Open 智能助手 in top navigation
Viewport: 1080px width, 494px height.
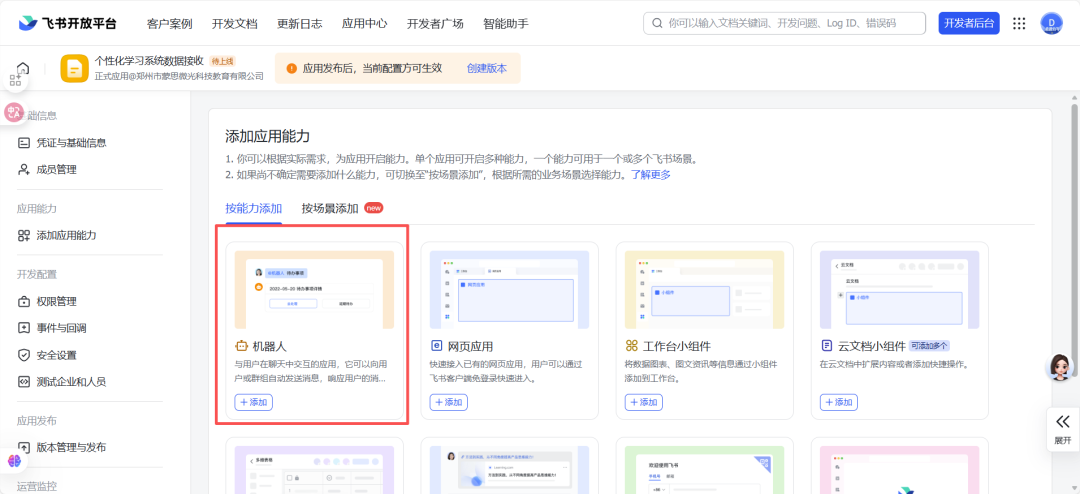[506, 23]
